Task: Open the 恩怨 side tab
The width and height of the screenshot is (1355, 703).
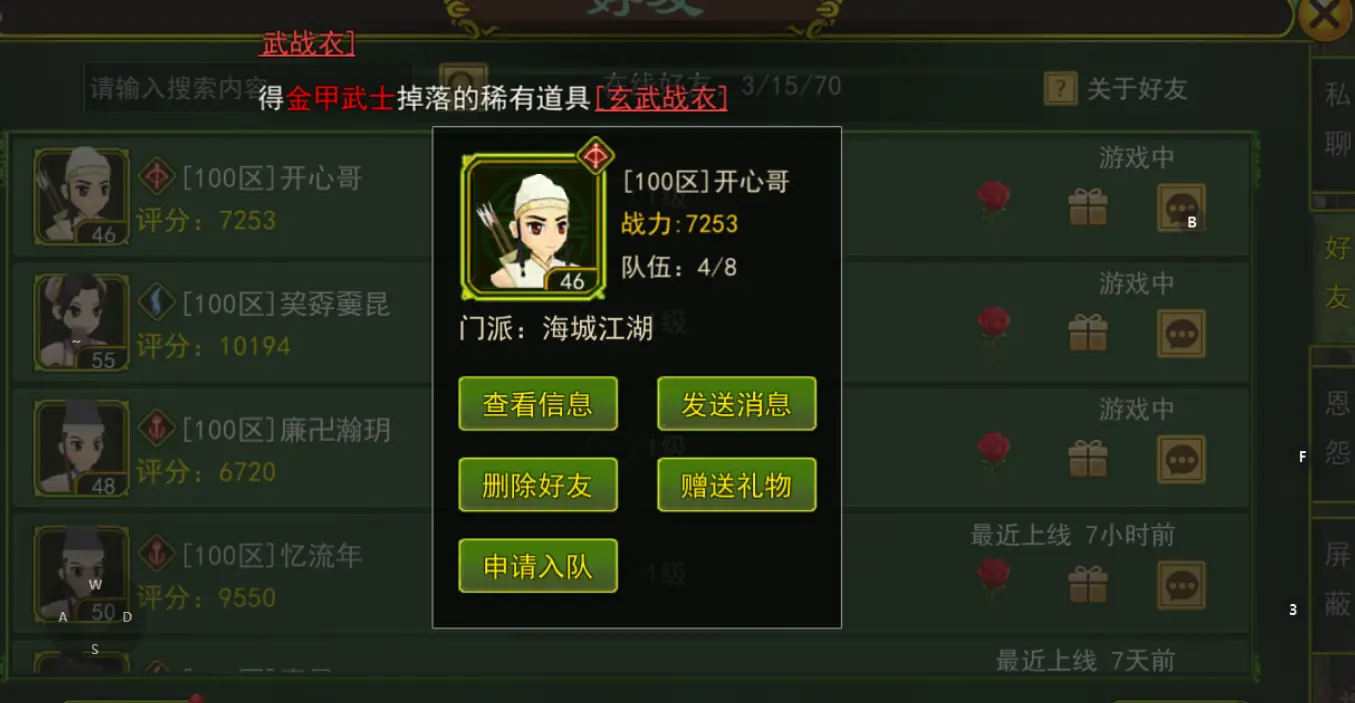Action: (x=1337, y=428)
